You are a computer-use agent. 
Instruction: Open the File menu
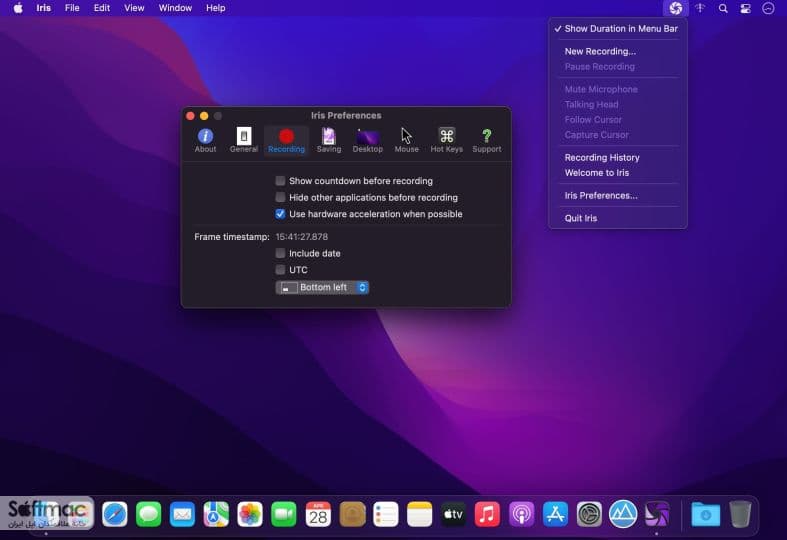pos(72,8)
